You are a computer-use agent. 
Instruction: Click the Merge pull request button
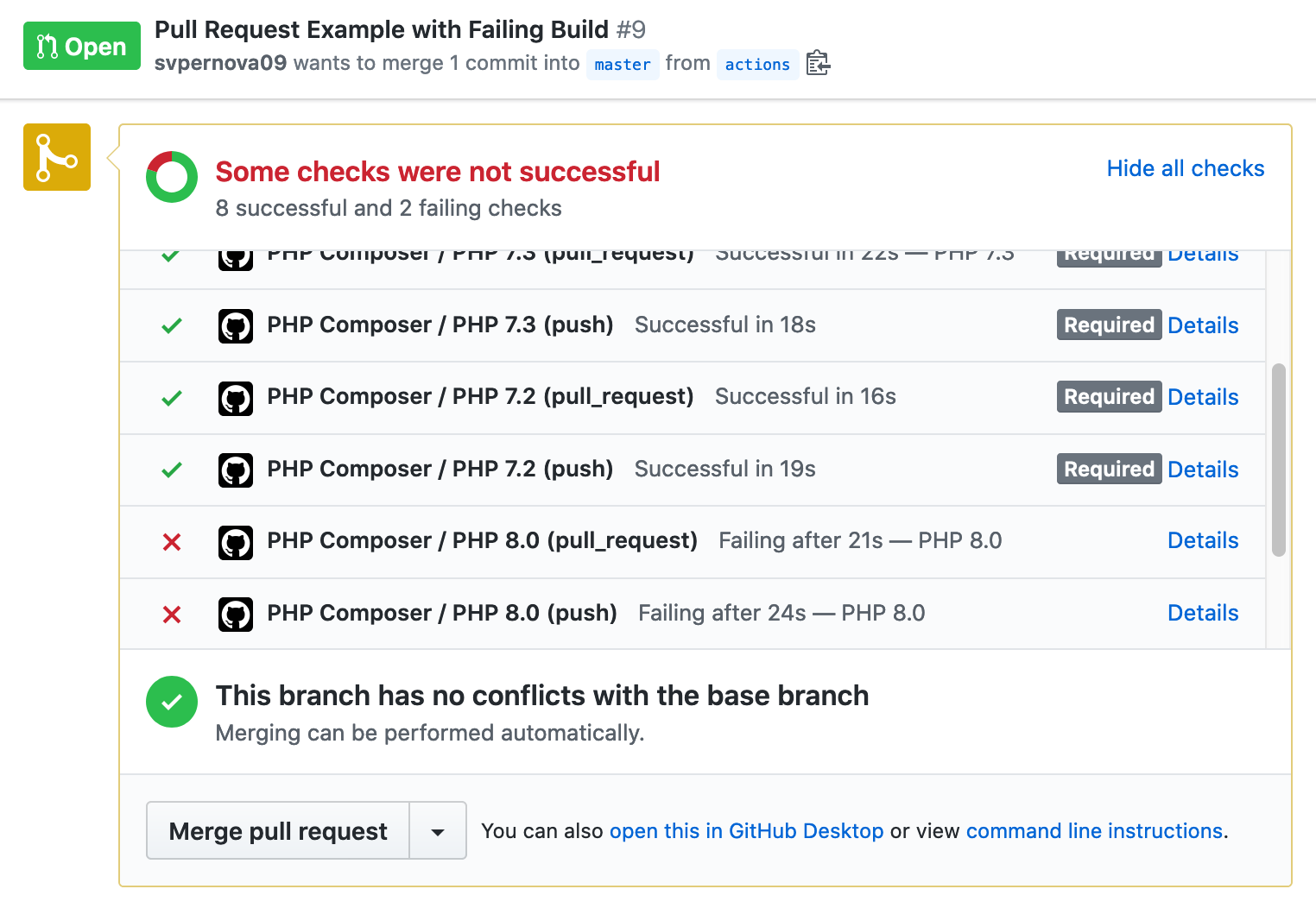pos(278,831)
